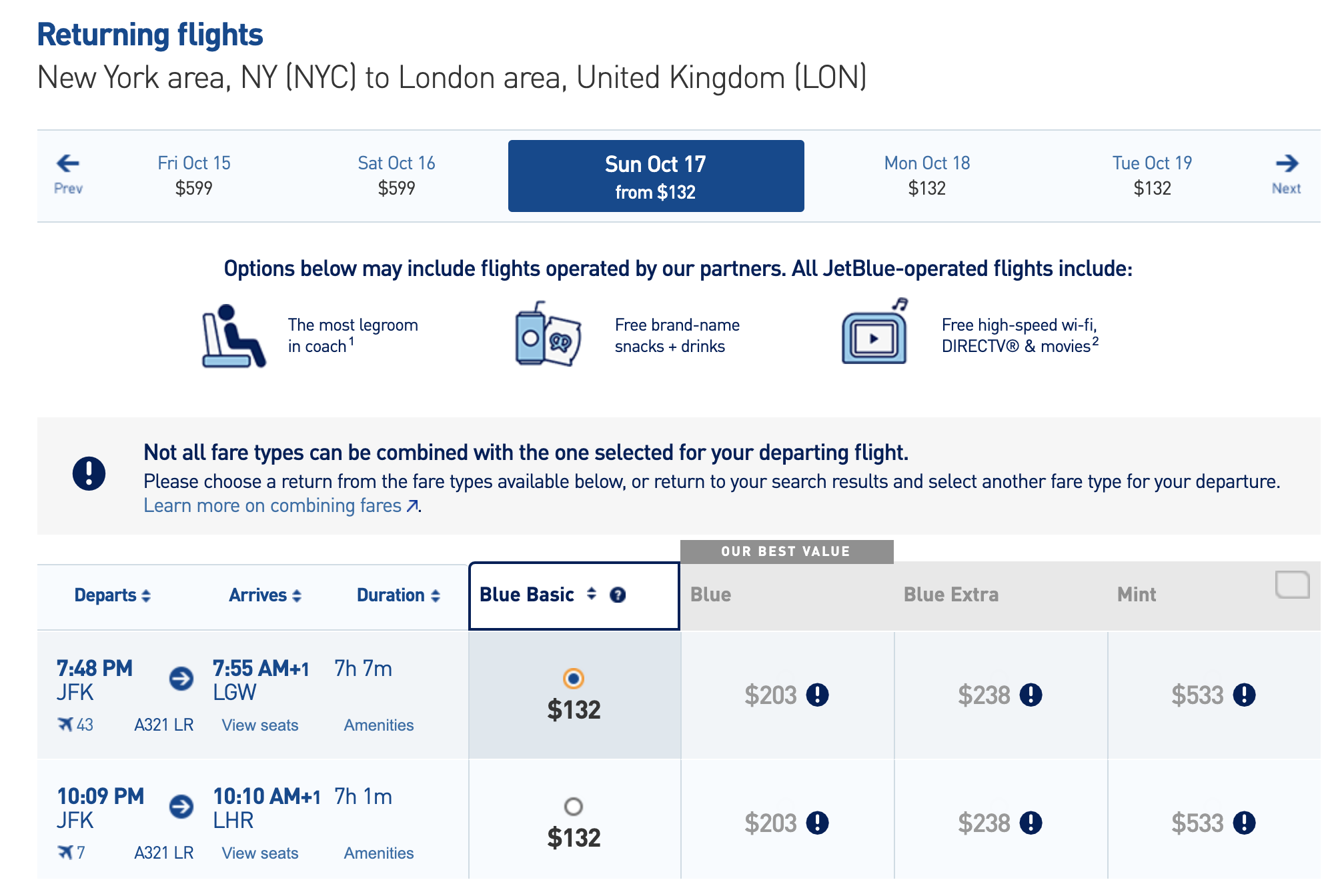
Task: Sort flights by Arrives column
Action: (265, 595)
